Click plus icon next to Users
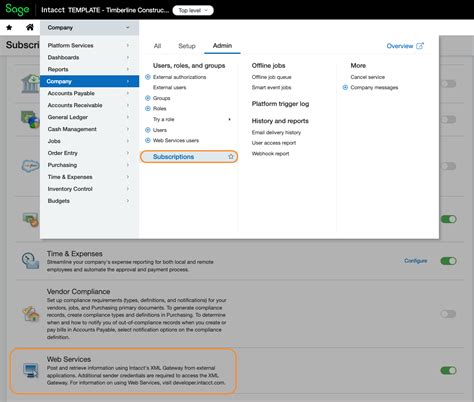474x402 pixels. click(148, 130)
